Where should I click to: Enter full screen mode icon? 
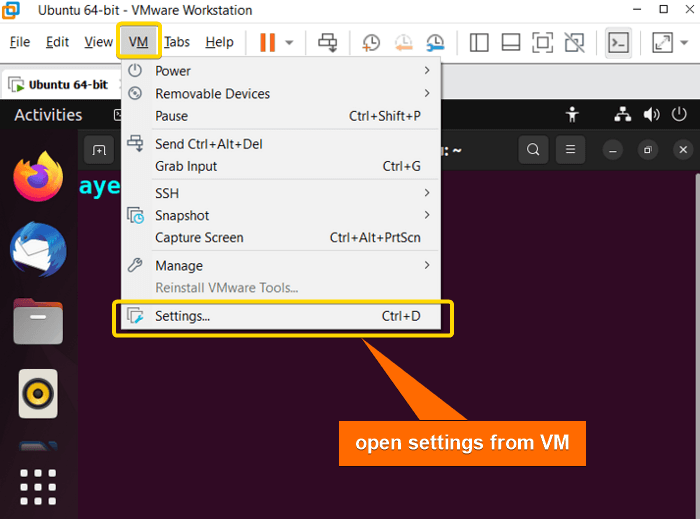pos(542,43)
